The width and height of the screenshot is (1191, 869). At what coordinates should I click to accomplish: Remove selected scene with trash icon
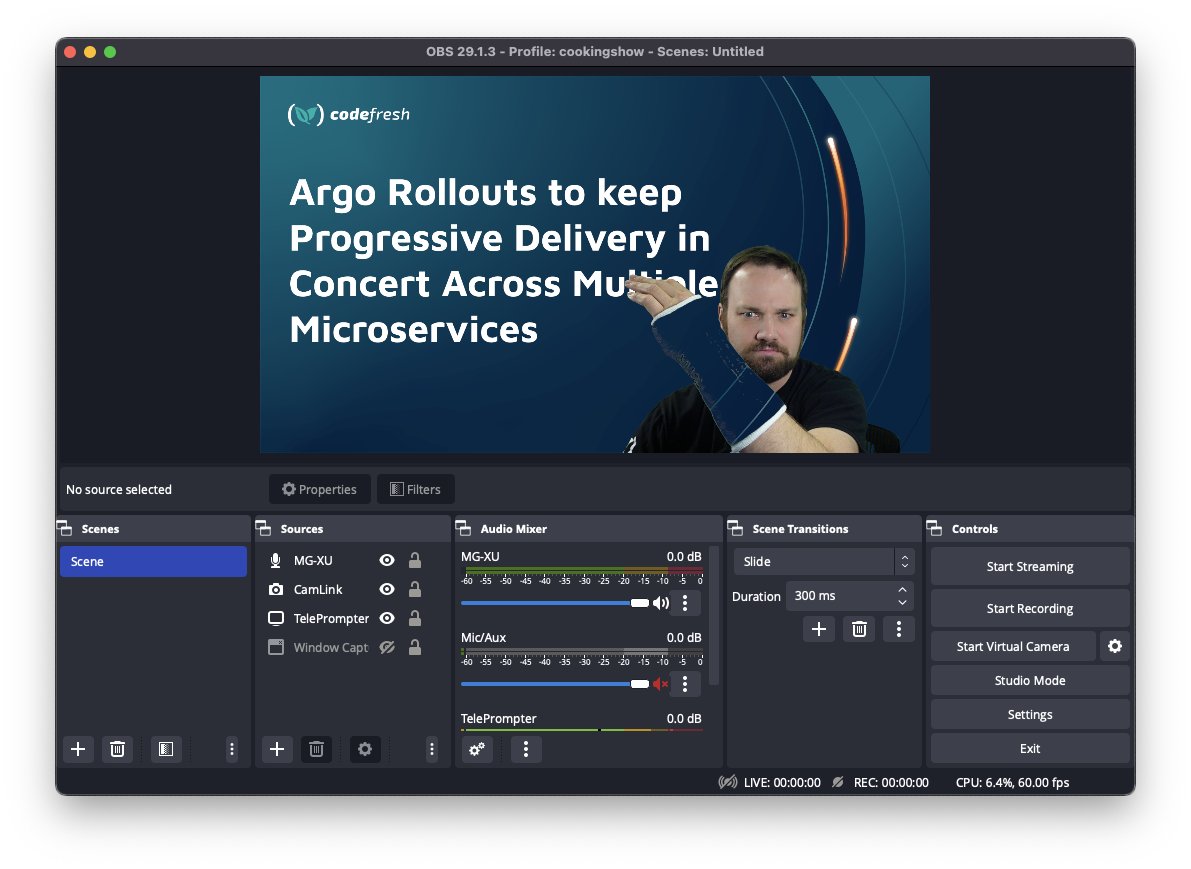pyautogui.click(x=118, y=749)
